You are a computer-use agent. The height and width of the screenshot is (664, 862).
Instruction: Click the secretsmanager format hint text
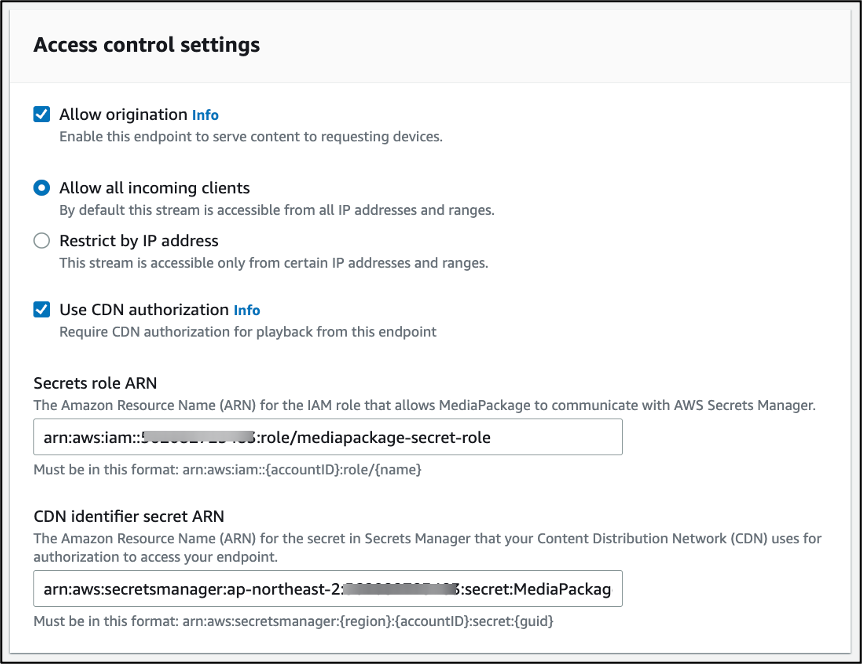point(293,621)
